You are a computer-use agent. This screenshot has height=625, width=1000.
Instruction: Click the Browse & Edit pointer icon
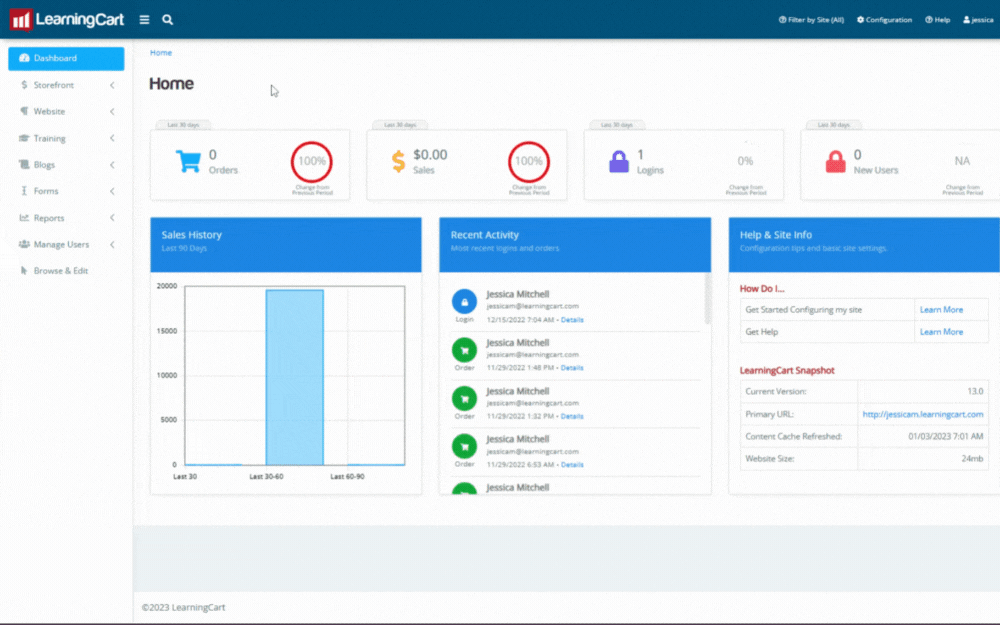[x=24, y=270]
